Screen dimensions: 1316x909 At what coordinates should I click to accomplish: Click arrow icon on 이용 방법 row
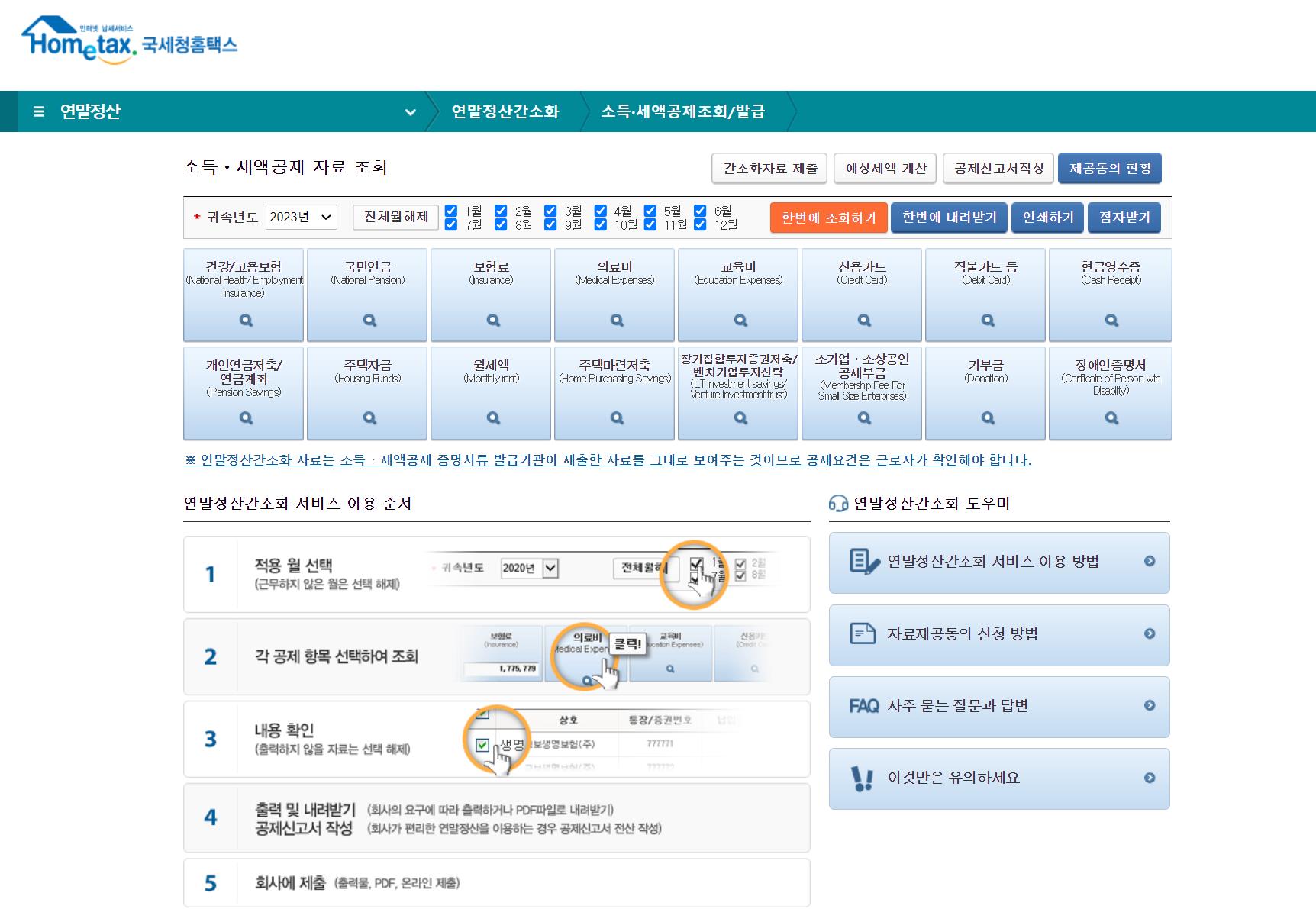point(1150,561)
